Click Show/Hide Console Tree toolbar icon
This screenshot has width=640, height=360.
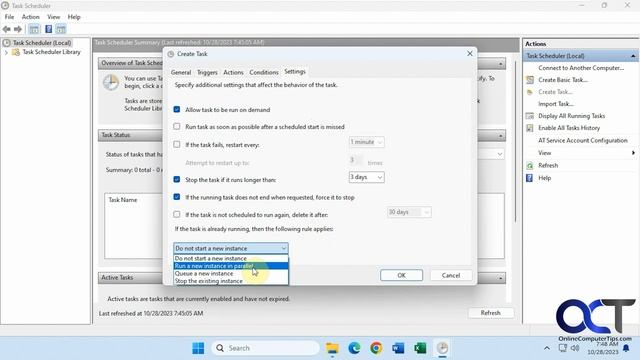(x=34, y=29)
